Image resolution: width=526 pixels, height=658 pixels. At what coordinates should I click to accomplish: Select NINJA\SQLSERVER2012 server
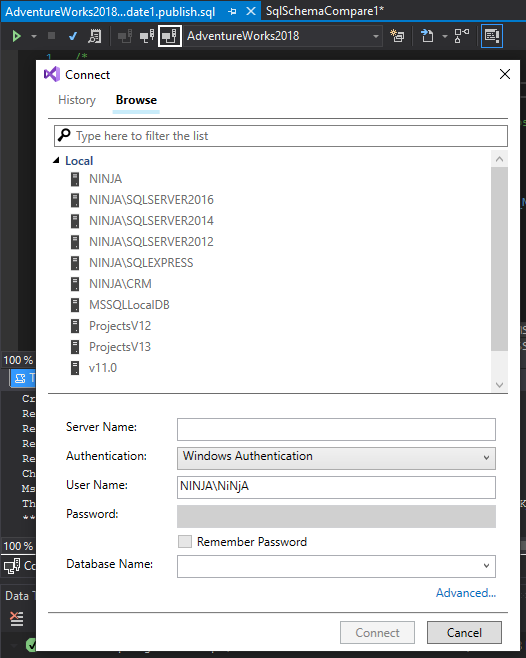pos(151,242)
